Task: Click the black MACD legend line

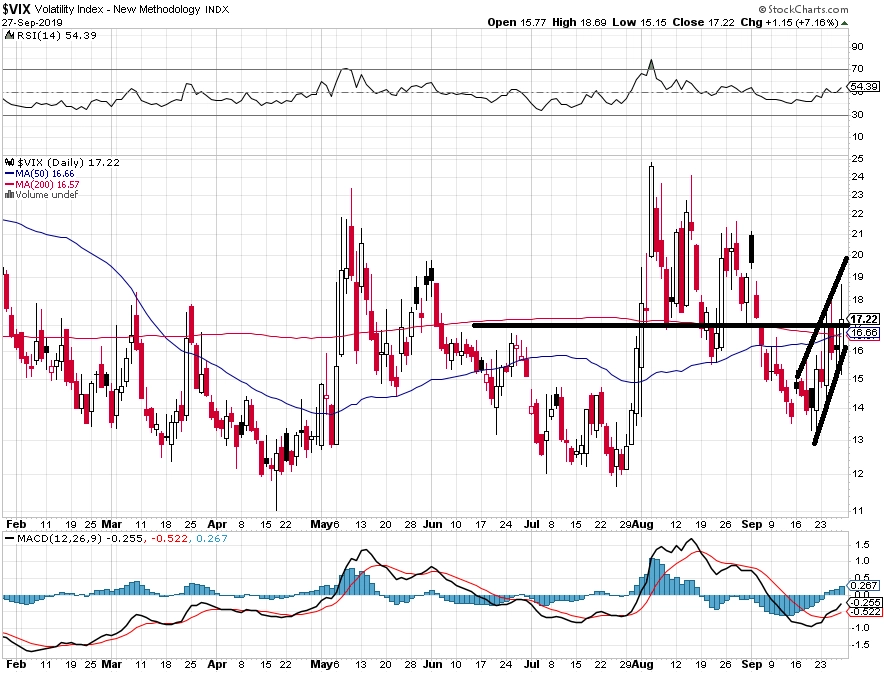Action: 10,538
